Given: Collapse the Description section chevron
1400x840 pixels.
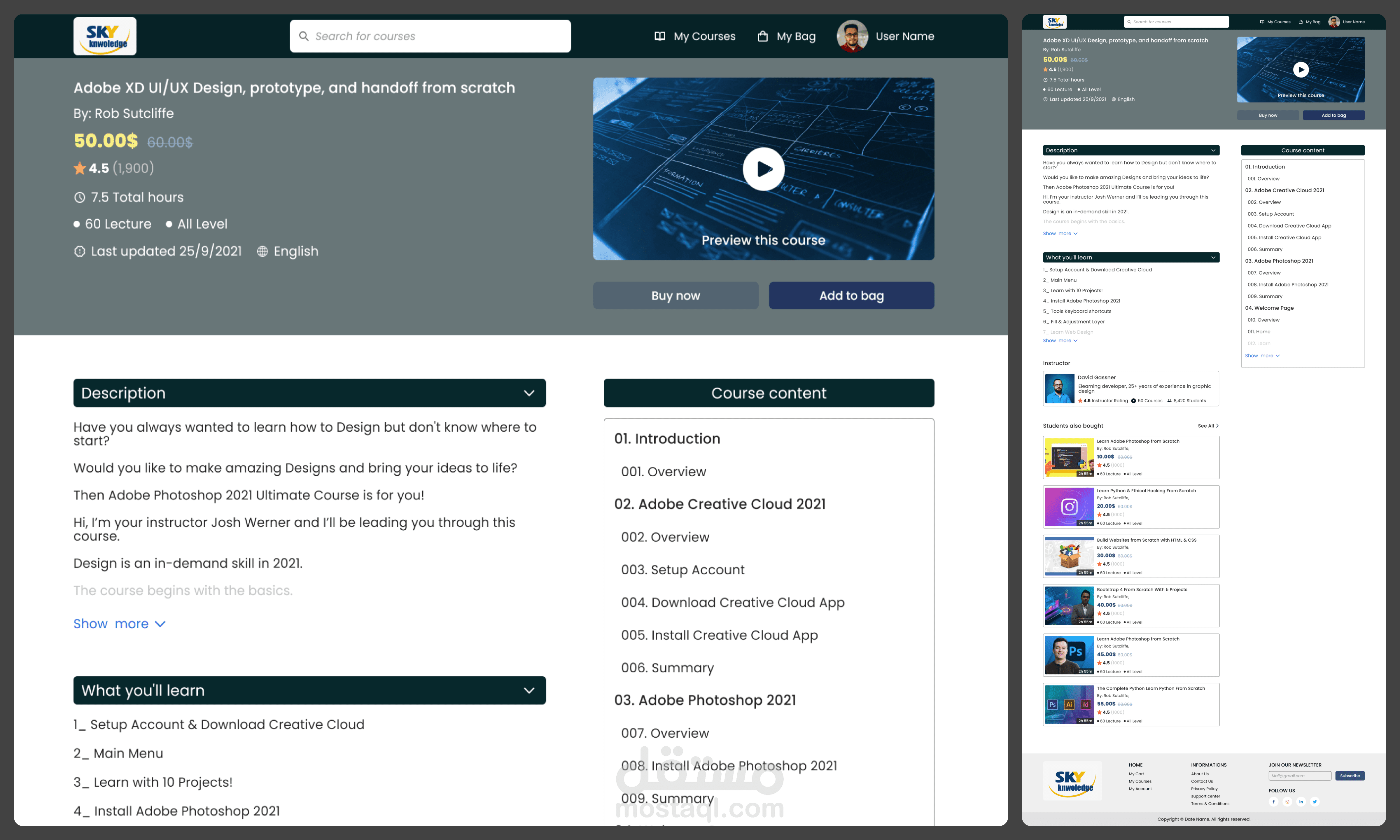Looking at the screenshot, I should click(529, 393).
